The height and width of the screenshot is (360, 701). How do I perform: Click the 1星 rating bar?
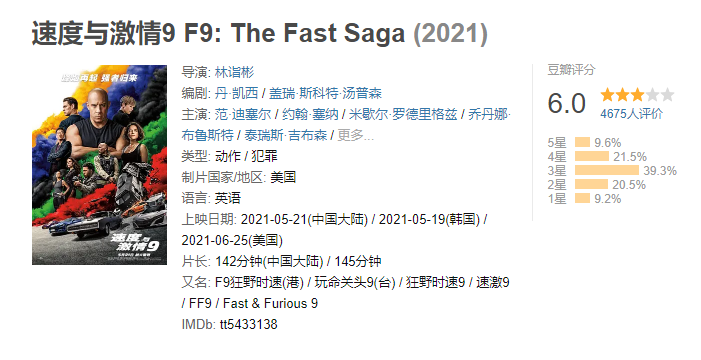click(x=583, y=198)
